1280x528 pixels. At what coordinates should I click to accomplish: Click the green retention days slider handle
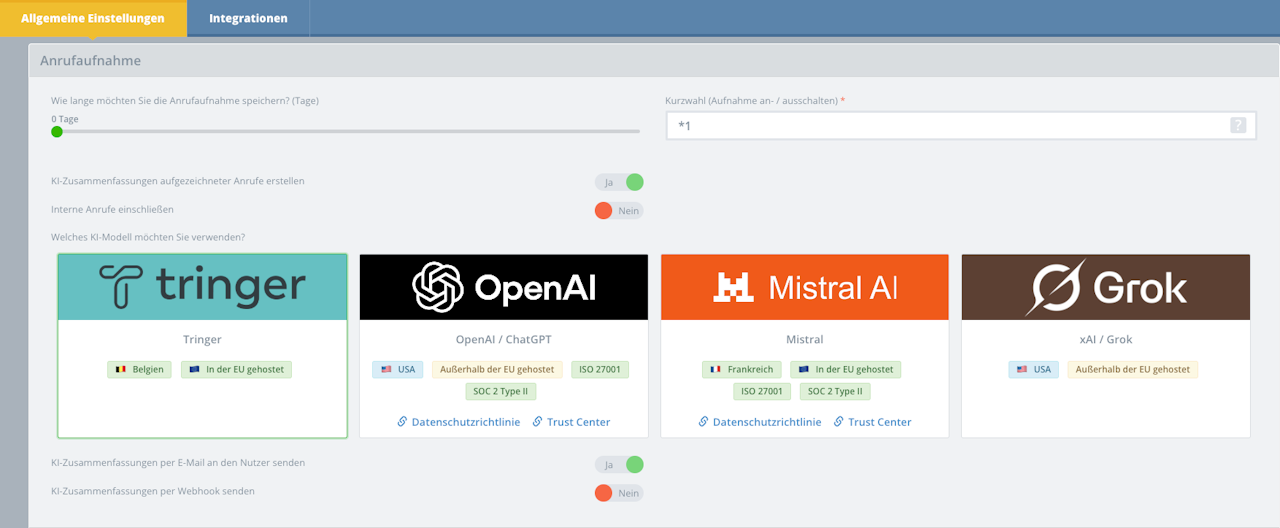click(x=57, y=131)
